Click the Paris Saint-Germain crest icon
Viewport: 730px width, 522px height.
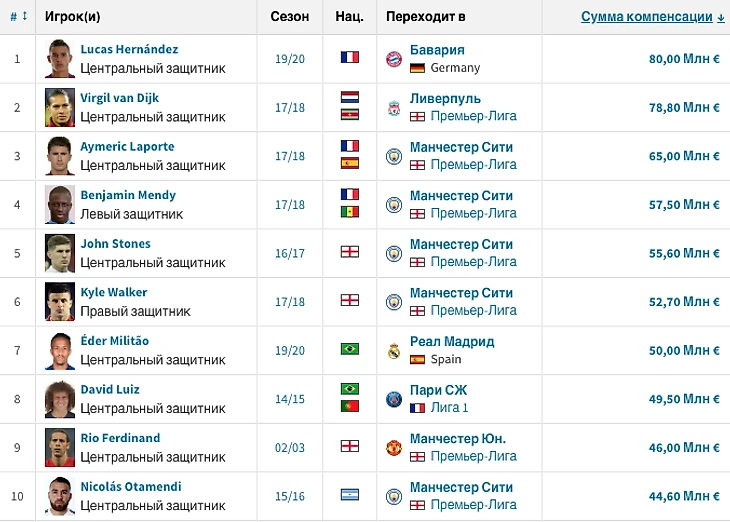393,399
